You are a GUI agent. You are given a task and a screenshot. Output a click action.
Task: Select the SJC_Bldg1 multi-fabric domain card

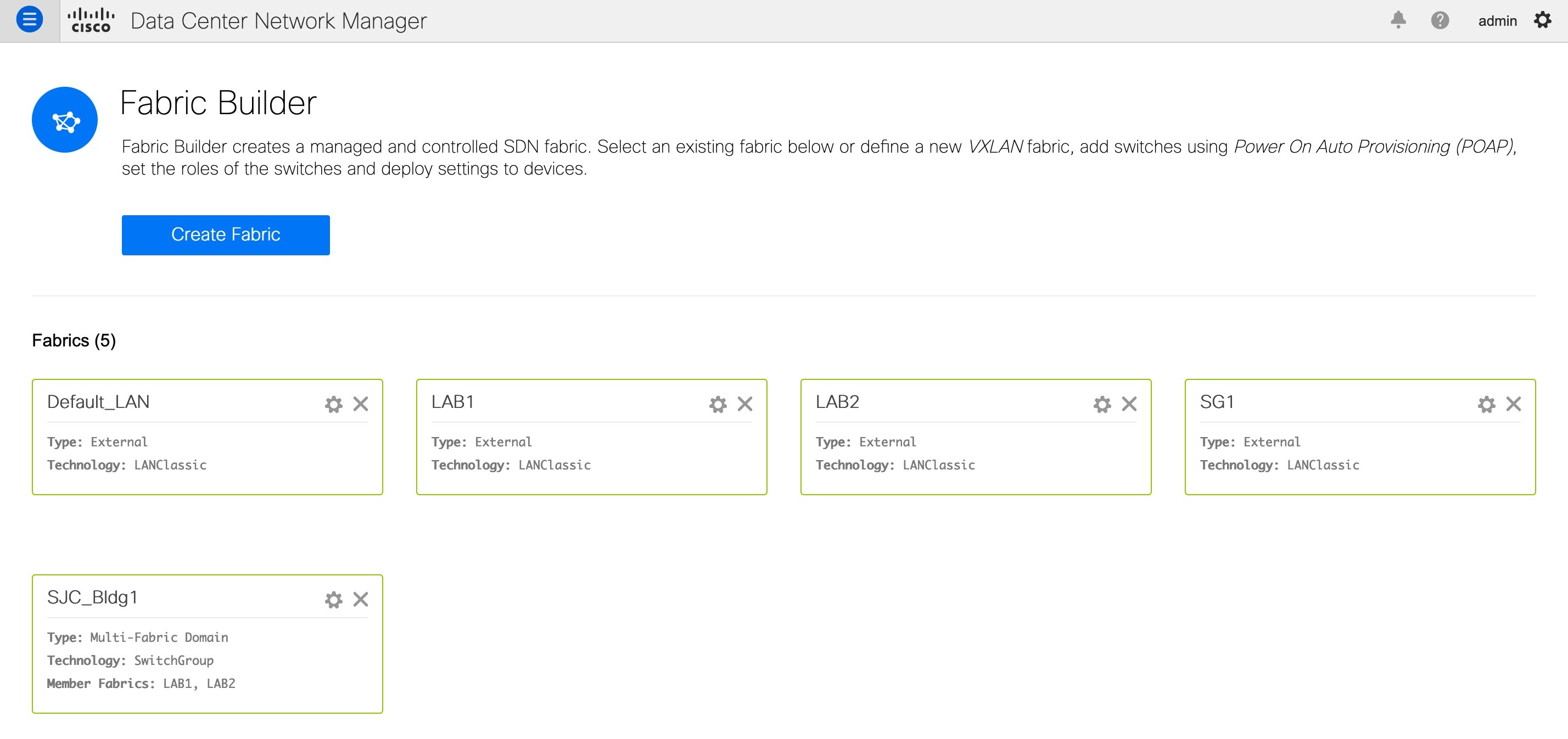[208, 644]
